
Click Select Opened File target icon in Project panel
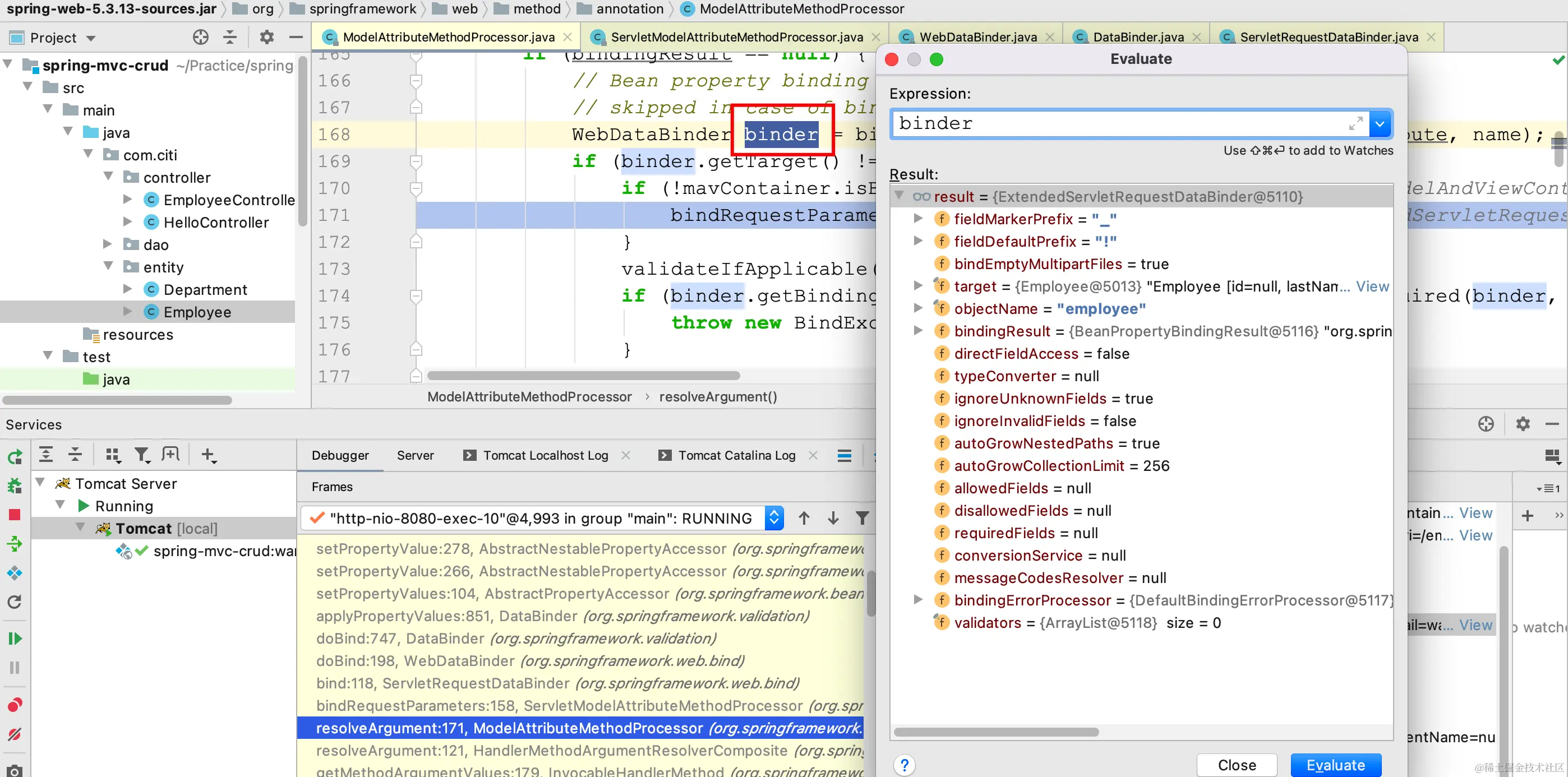200,37
